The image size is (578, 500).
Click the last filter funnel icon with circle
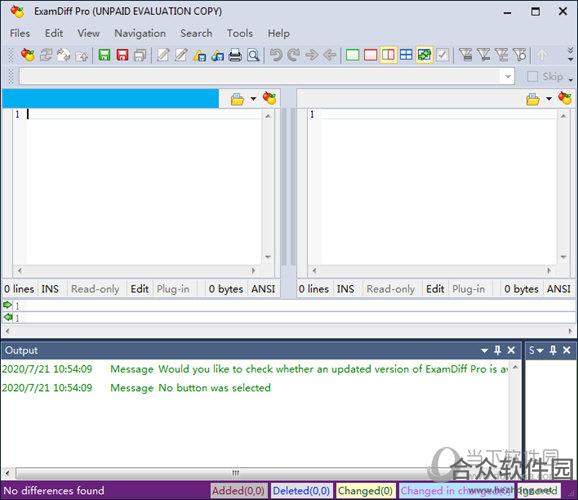point(520,55)
